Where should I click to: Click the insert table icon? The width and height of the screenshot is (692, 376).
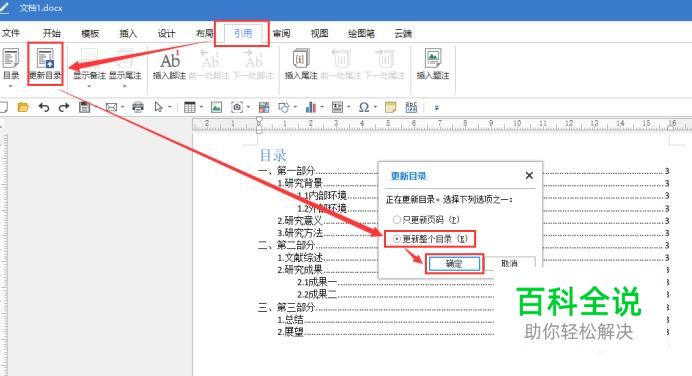click(190, 107)
